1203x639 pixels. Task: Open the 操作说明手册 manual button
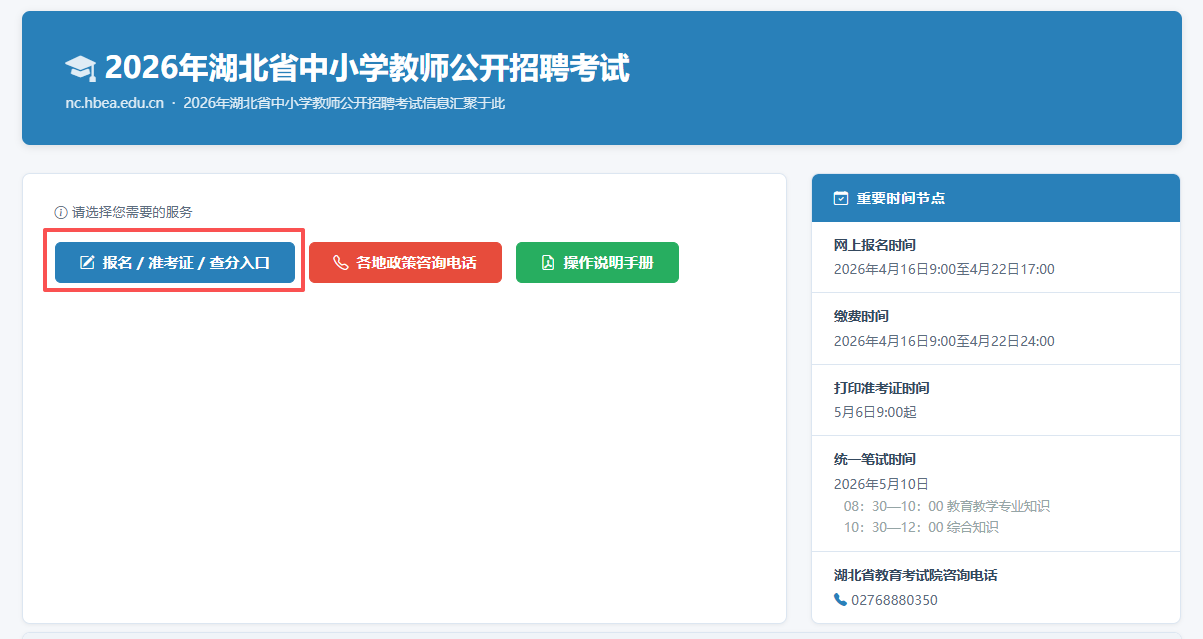597,263
